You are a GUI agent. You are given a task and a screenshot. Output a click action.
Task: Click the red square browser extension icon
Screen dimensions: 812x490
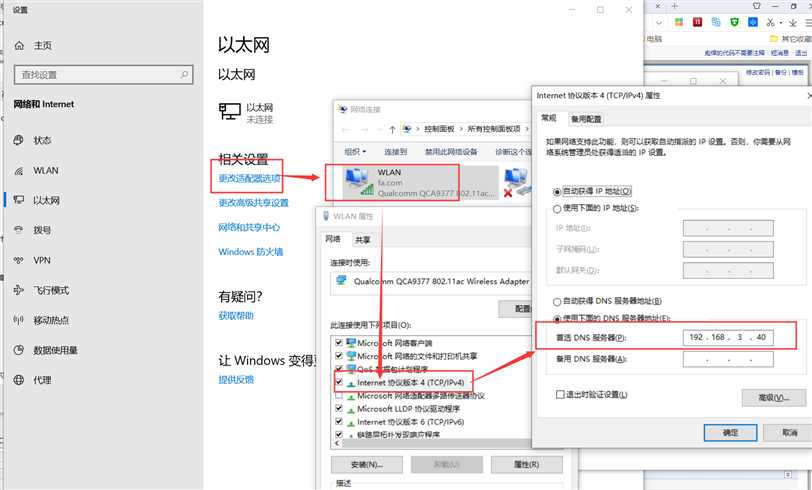coord(698,22)
